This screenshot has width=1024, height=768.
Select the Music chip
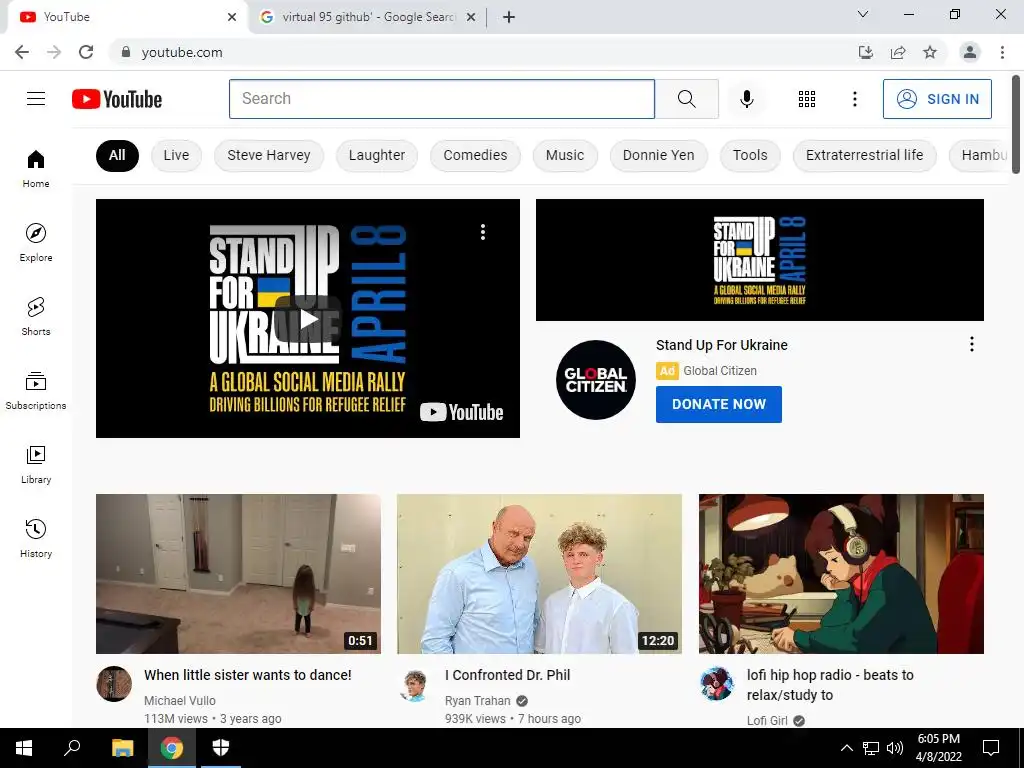(x=565, y=155)
